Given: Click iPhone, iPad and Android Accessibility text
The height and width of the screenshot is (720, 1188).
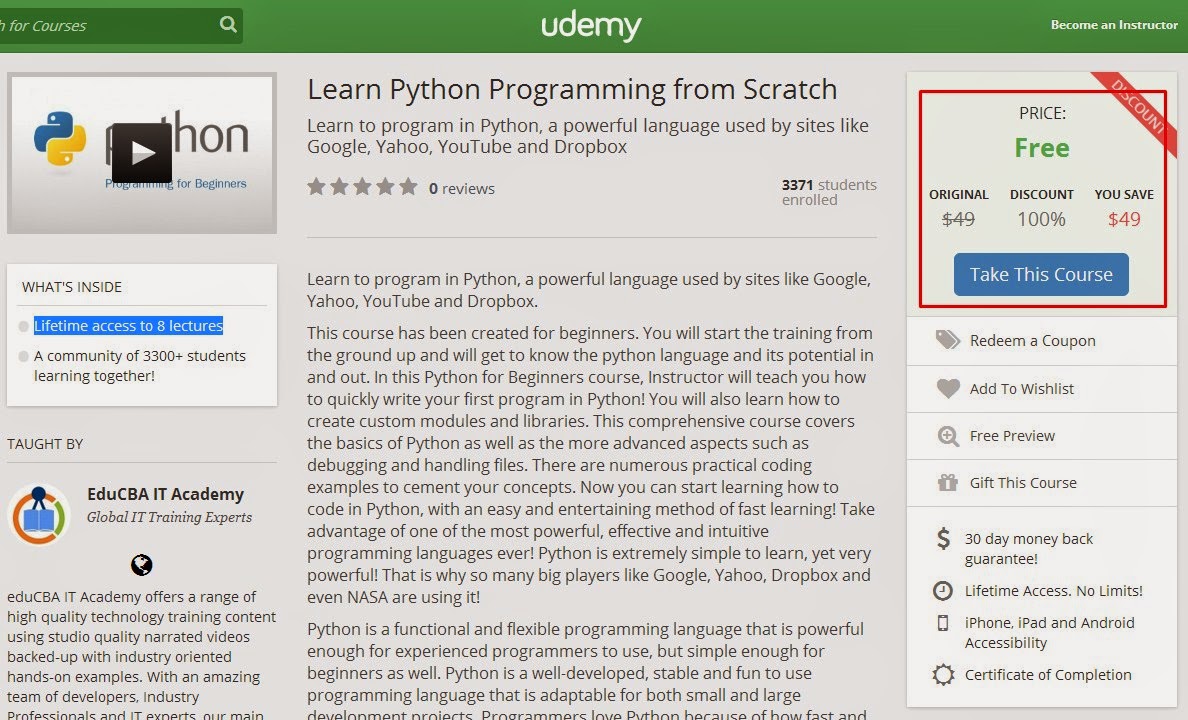Looking at the screenshot, I should pos(1049,633).
